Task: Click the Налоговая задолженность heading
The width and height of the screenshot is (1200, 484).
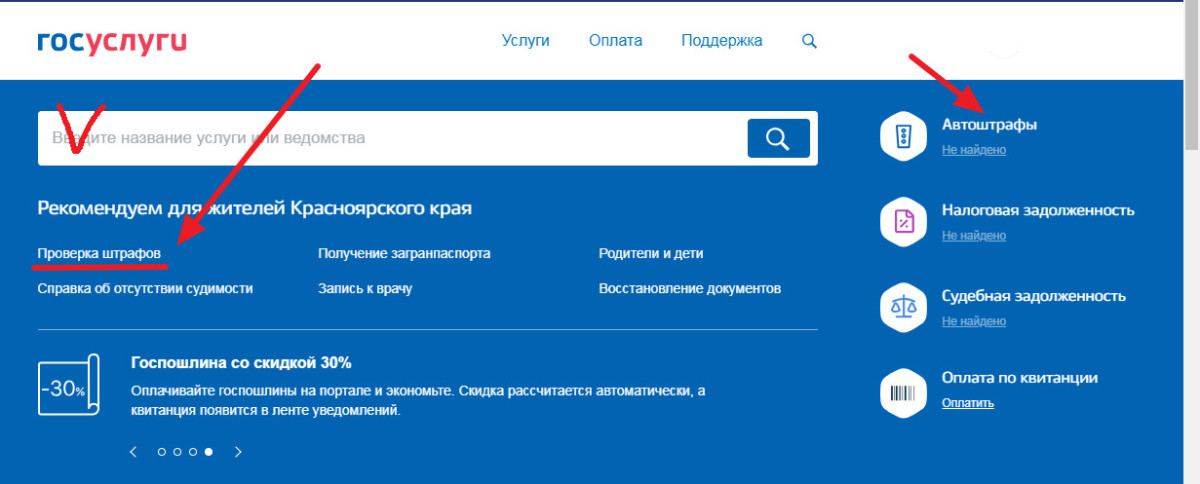Action: coord(1038,211)
